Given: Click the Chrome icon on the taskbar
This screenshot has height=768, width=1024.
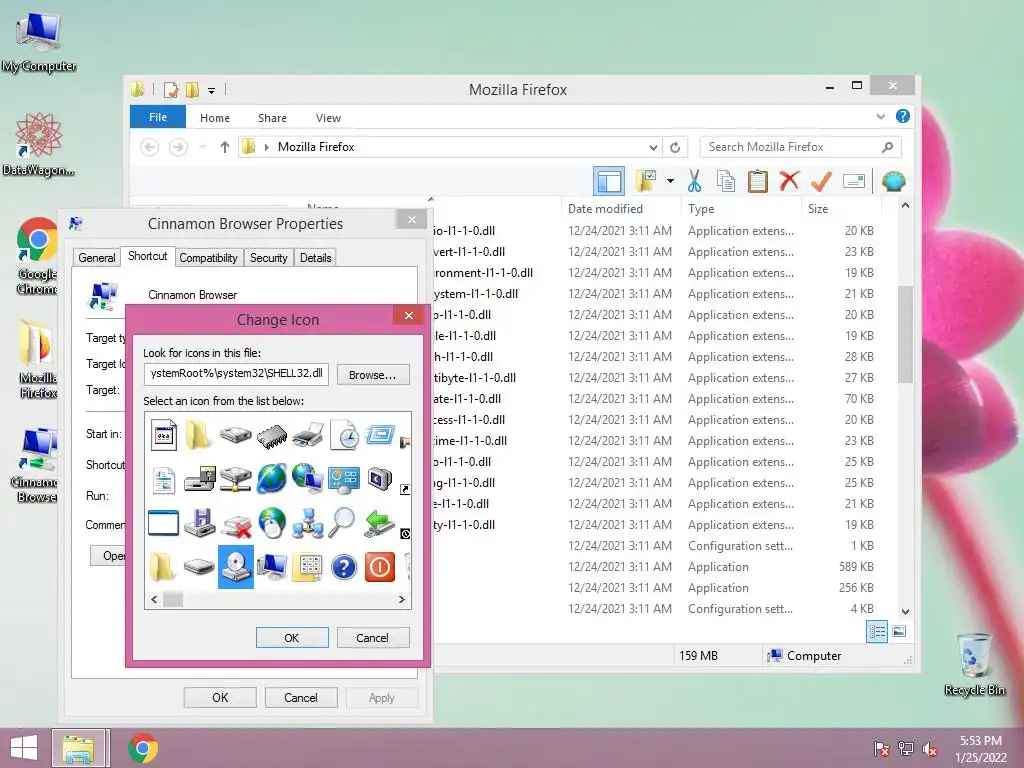Looking at the screenshot, I should click(143, 748).
